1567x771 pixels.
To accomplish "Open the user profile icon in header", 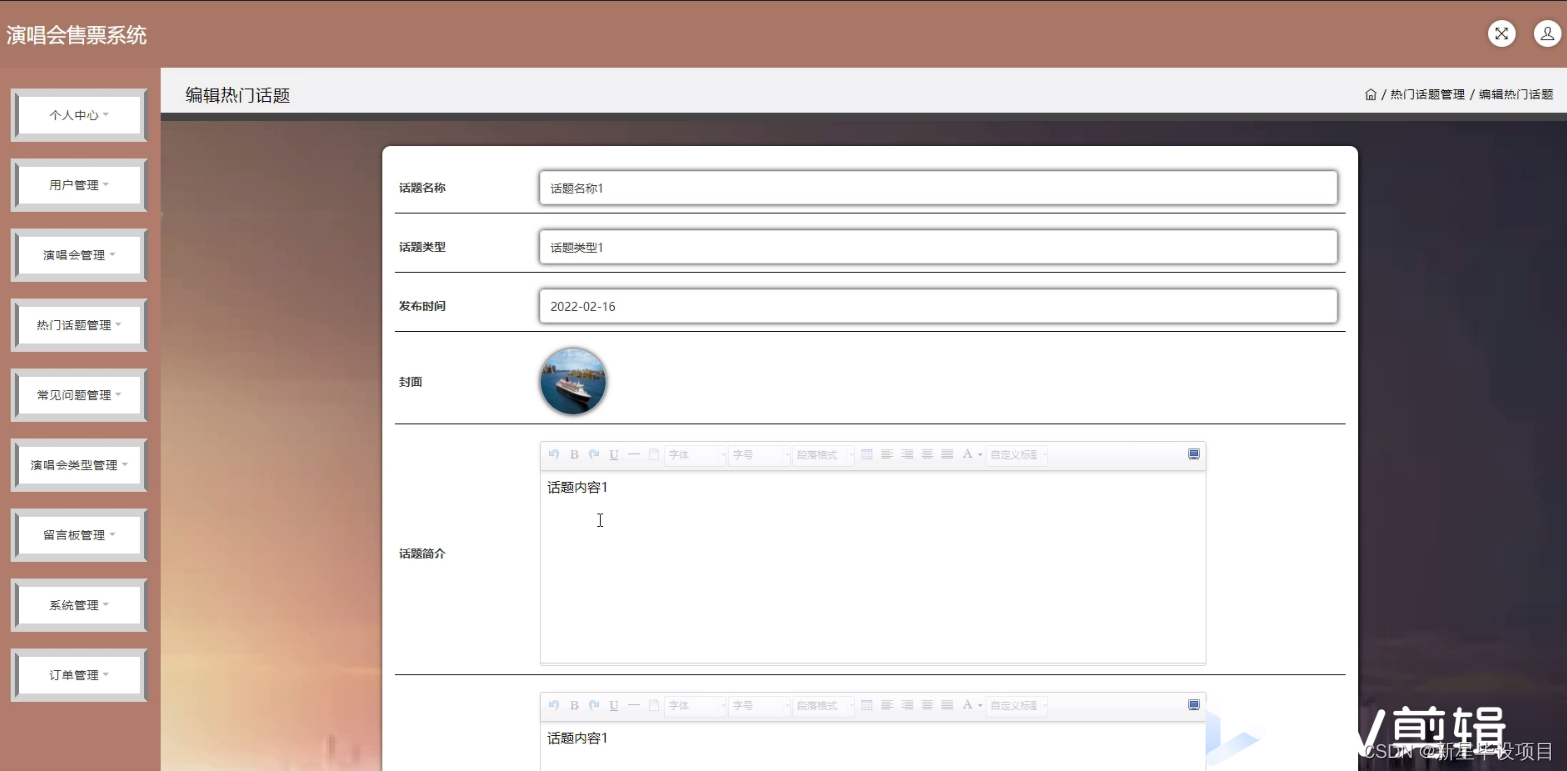I will pos(1547,34).
